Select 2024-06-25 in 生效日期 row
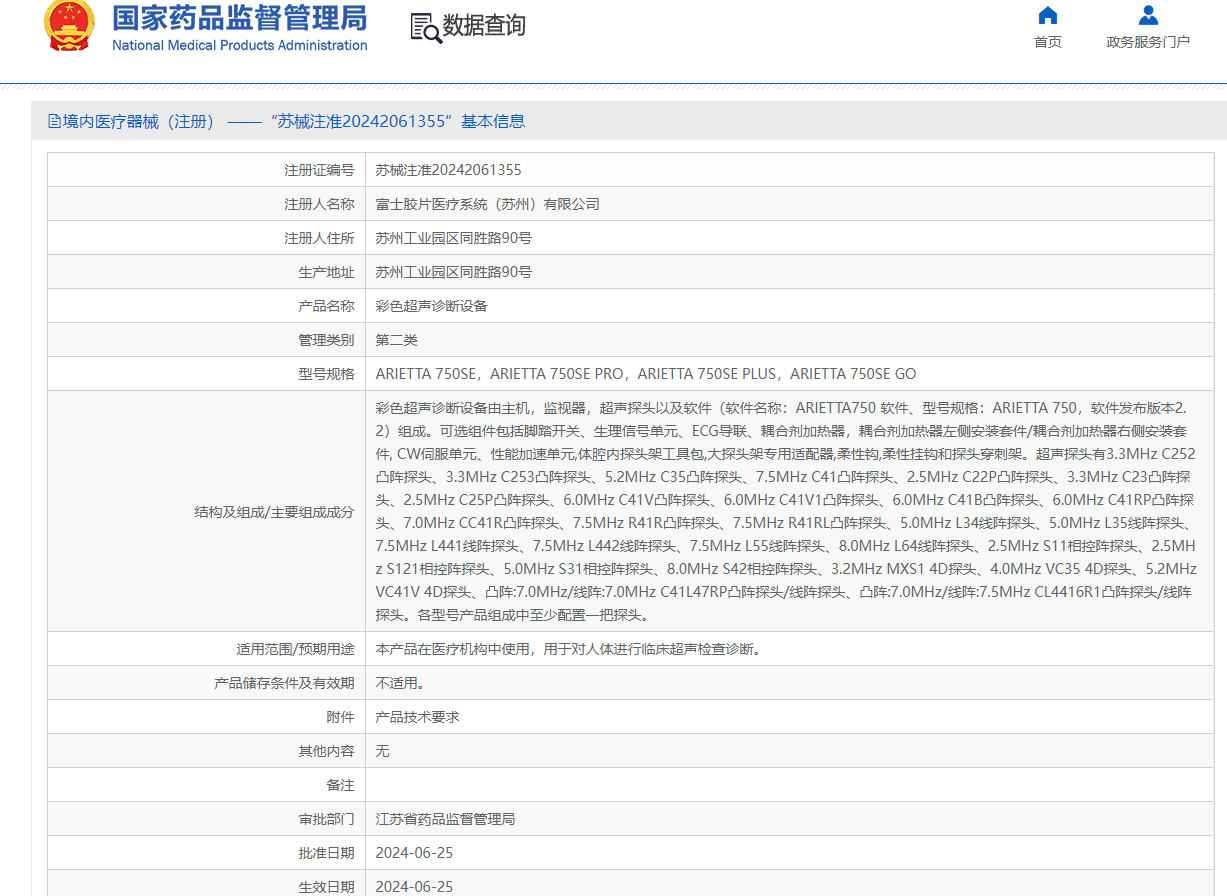 (414, 887)
